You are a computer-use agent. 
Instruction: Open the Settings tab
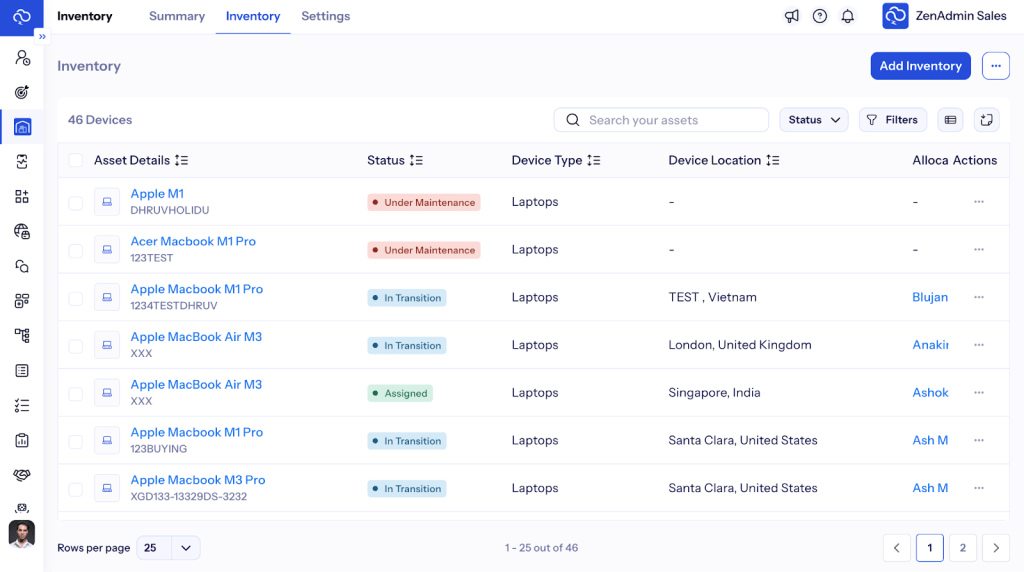[325, 16]
